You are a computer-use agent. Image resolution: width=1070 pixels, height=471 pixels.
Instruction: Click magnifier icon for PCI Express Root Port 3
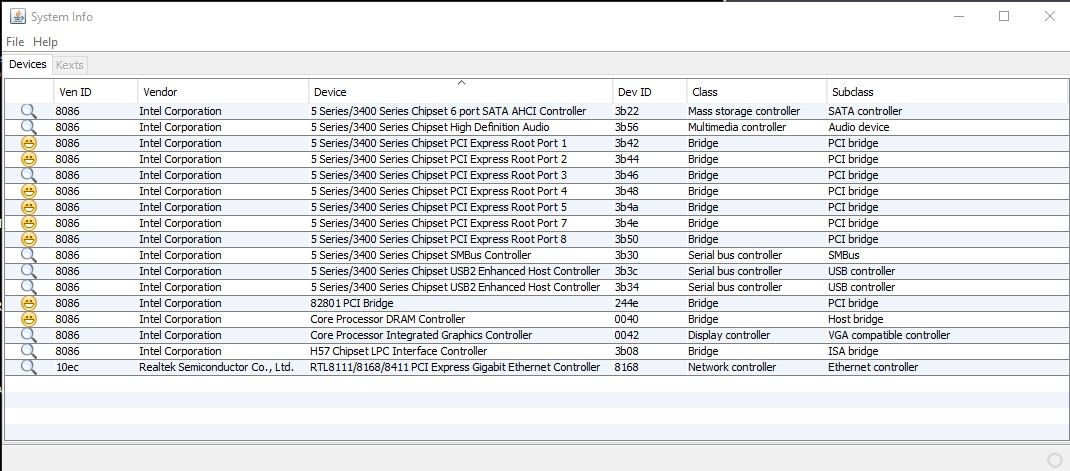point(28,175)
